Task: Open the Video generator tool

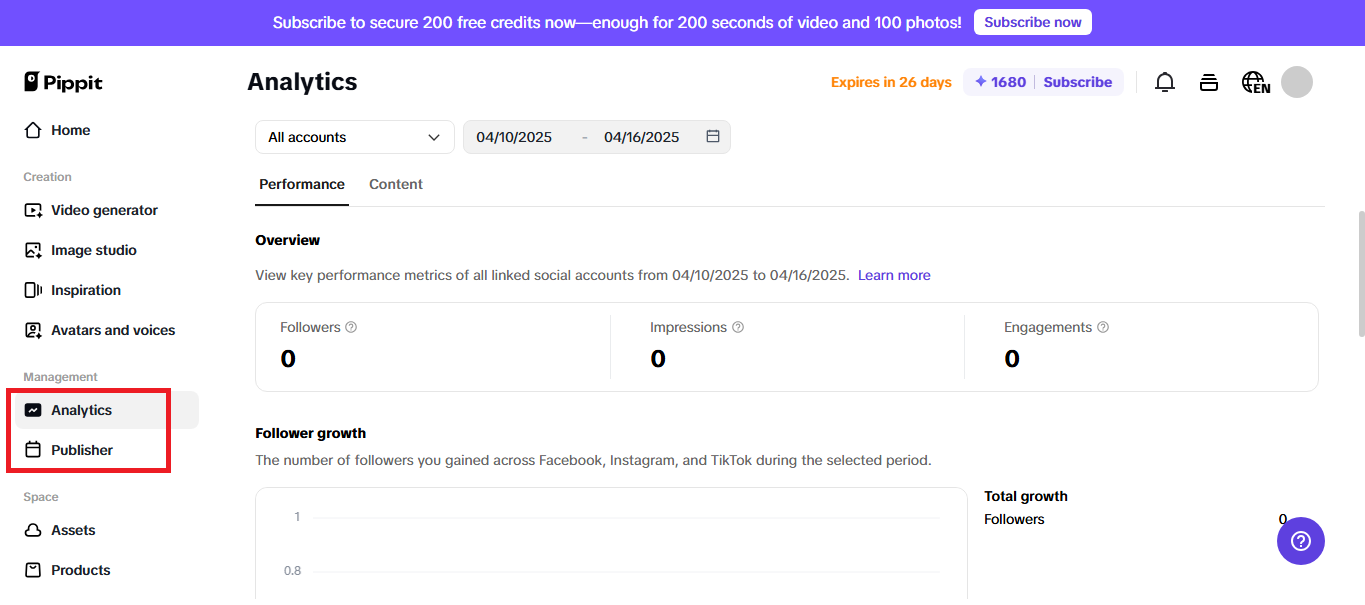Action: (103, 210)
